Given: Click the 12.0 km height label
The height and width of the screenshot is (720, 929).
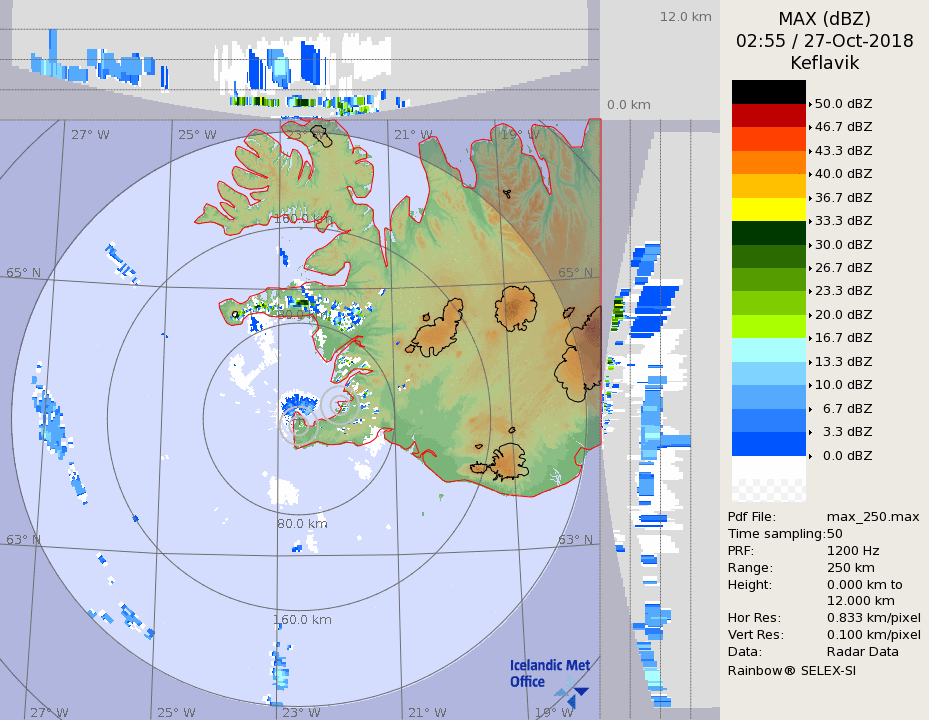Looking at the screenshot, I should coord(685,17).
